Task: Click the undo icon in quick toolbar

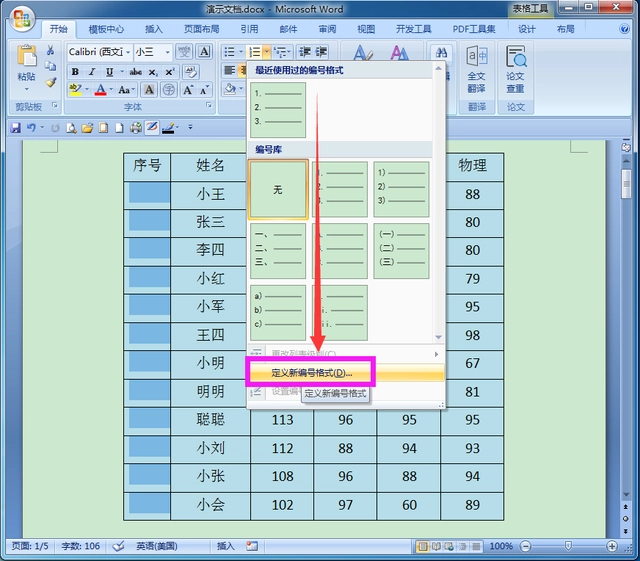Action: click(32, 128)
